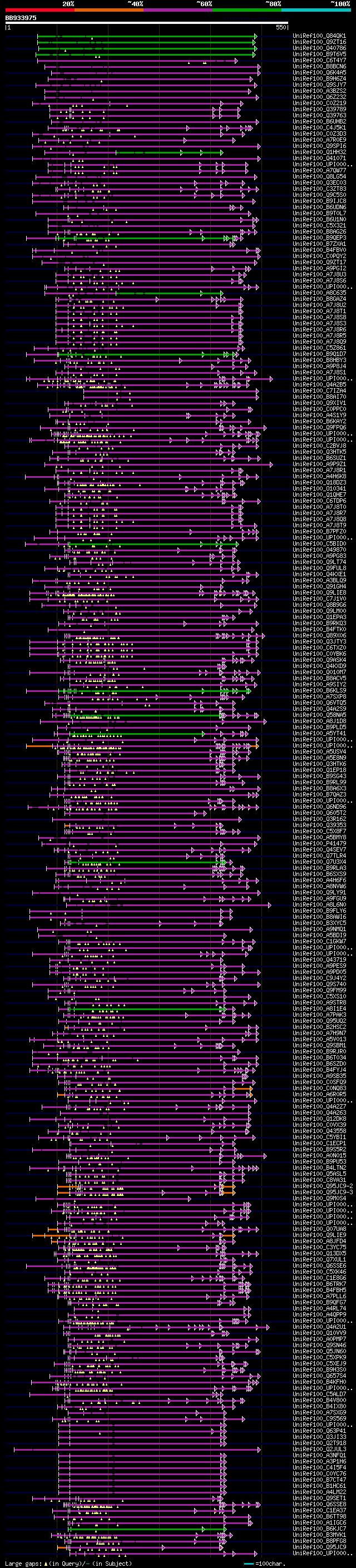Select the UniRef100_Q8LC54 label

(319, 176)
